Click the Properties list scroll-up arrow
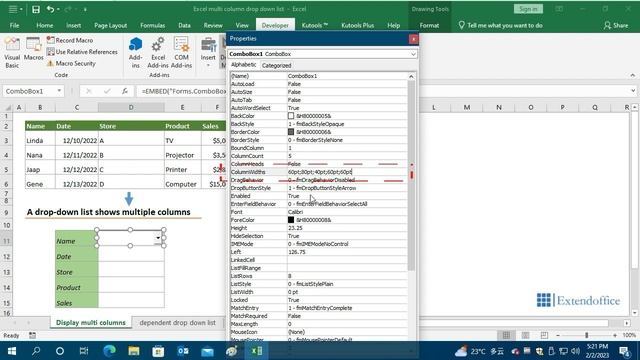 point(411,76)
